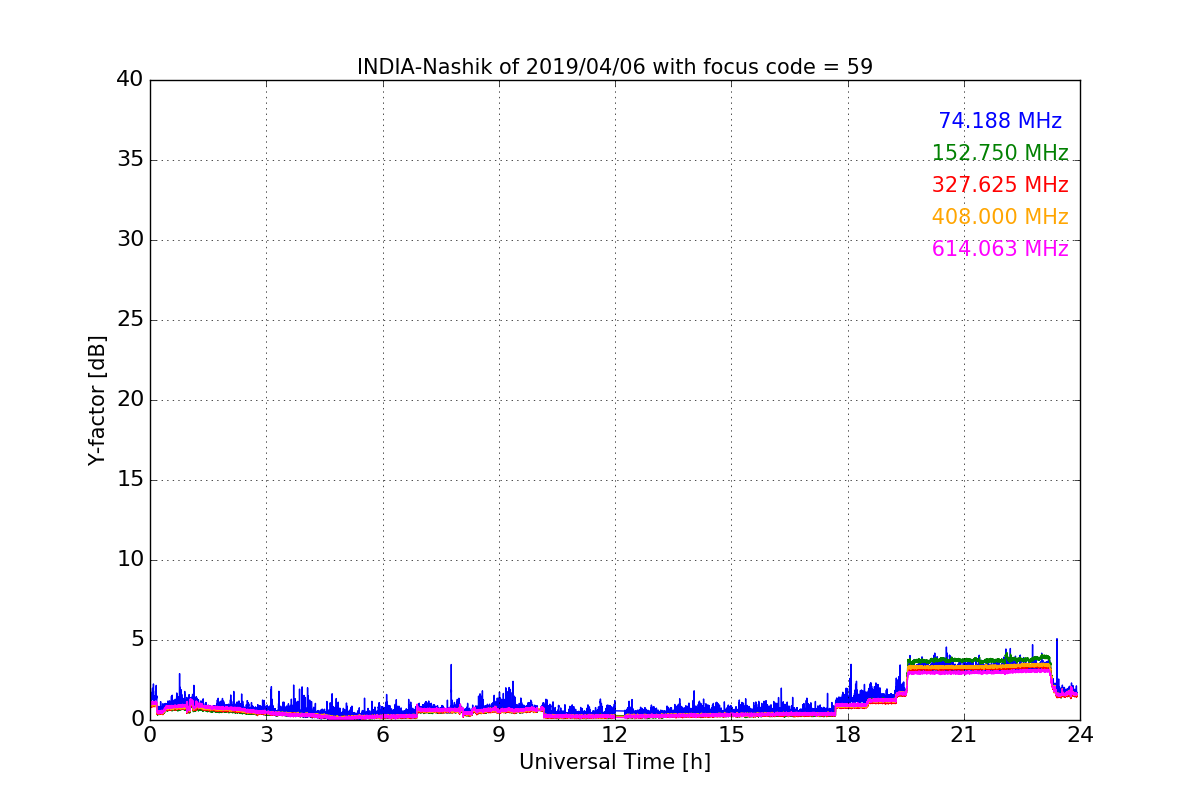This screenshot has height=800, width=1200.
Task: Click x-axis tick label 21
Action: (964, 735)
